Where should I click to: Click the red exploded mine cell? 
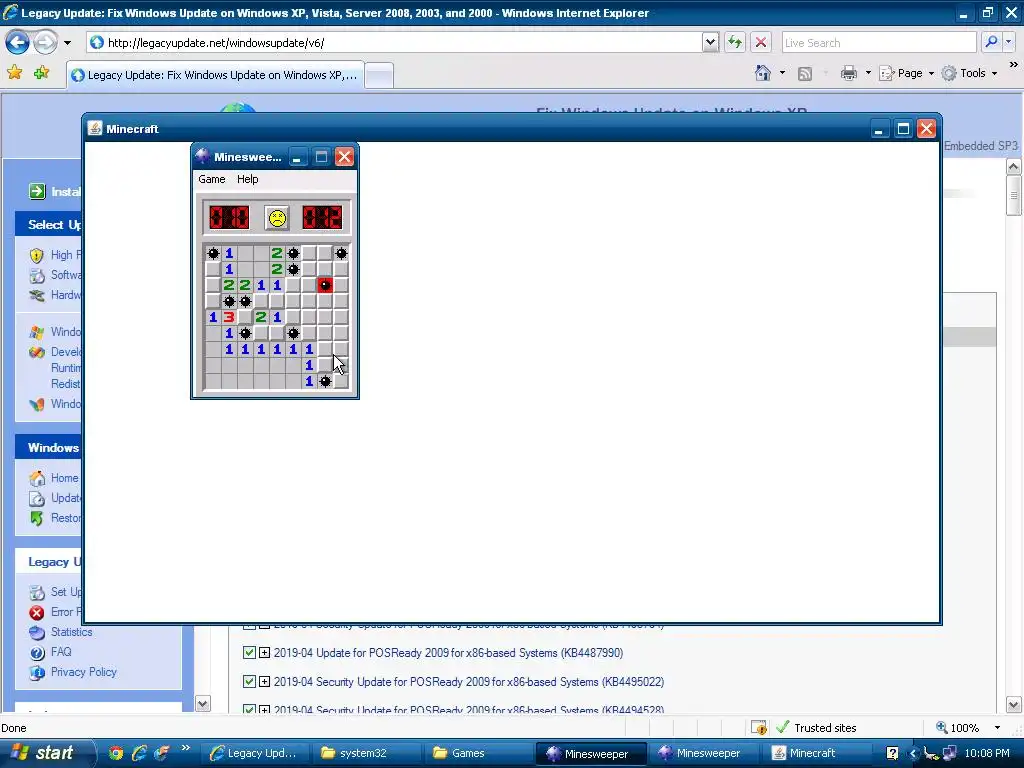pos(325,285)
